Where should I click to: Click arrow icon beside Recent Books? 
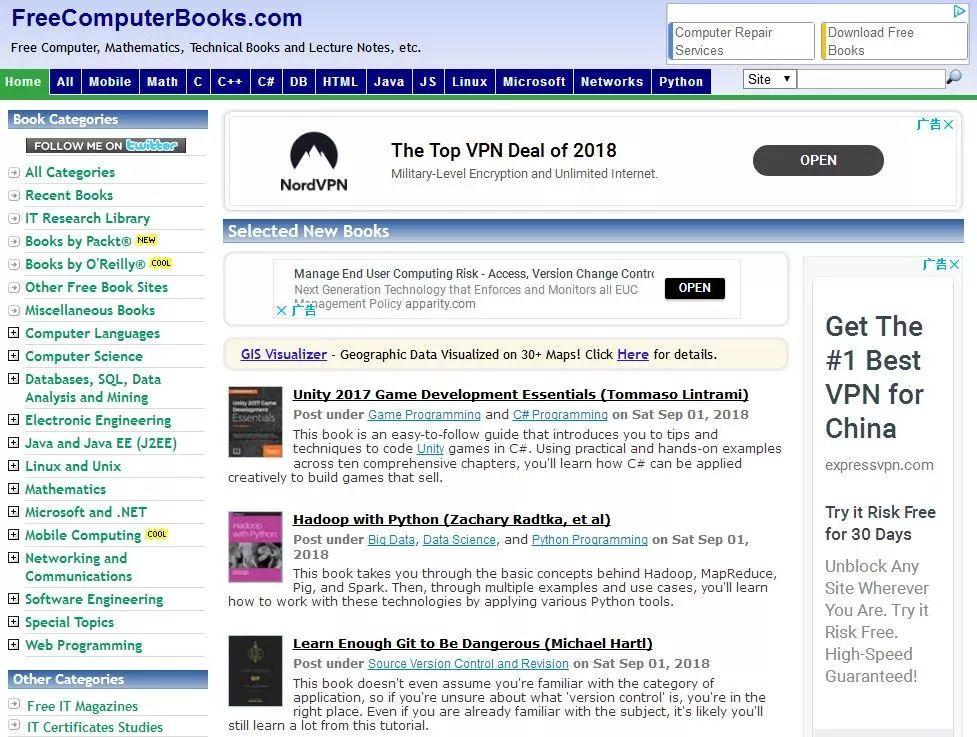pos(14,196)
